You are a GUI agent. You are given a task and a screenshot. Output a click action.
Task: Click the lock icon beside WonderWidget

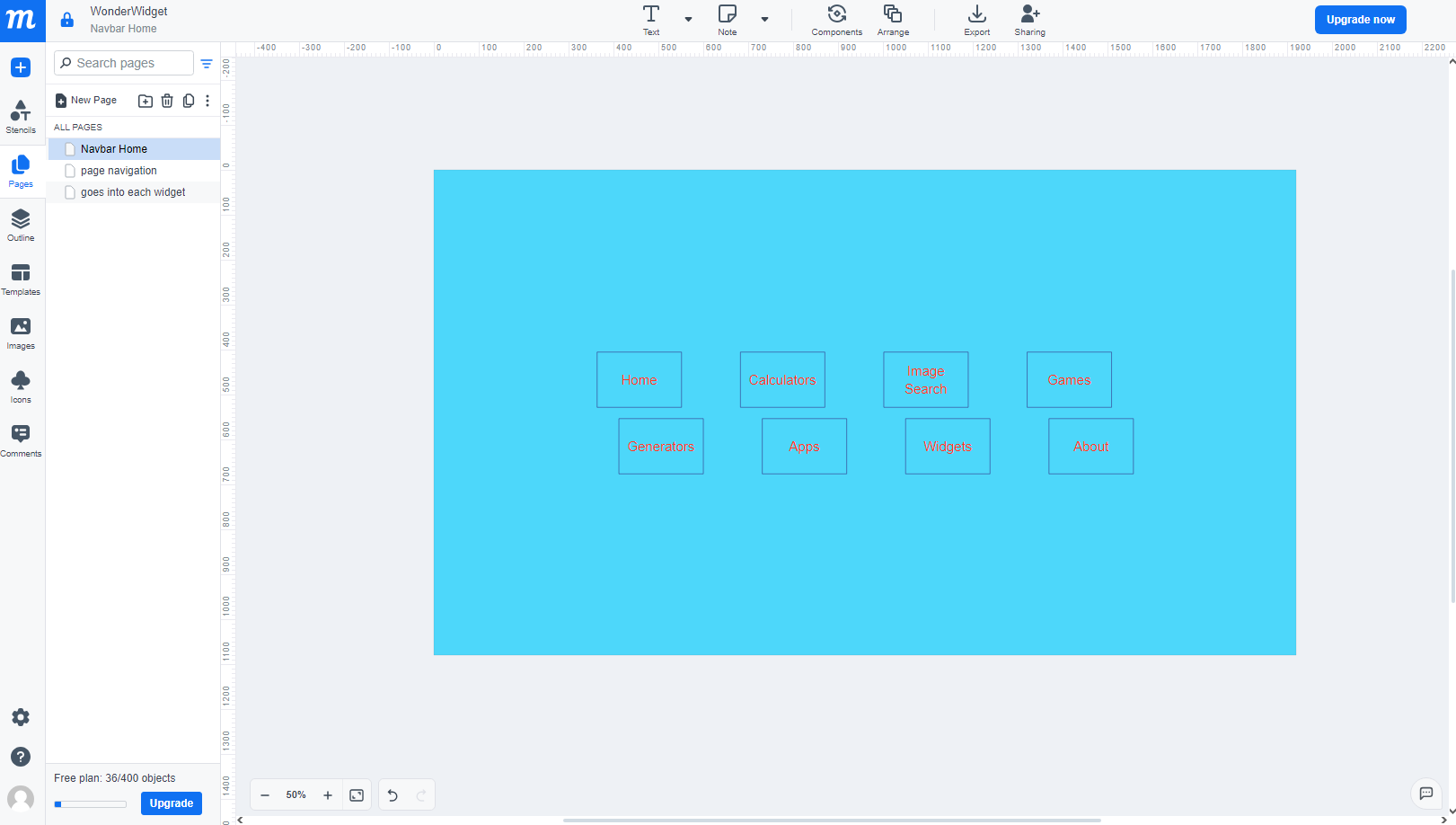tap(67, 20)
